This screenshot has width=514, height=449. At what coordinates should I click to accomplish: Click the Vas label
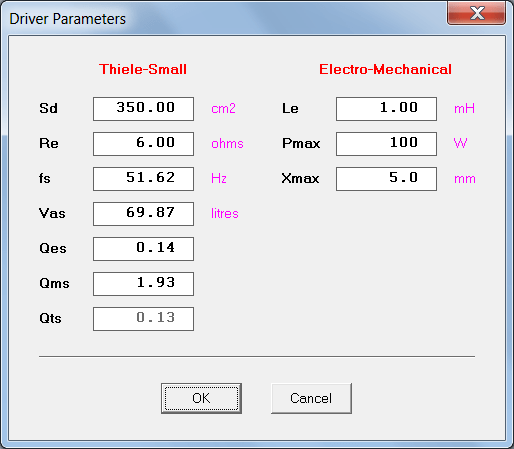tap(52, 213)
